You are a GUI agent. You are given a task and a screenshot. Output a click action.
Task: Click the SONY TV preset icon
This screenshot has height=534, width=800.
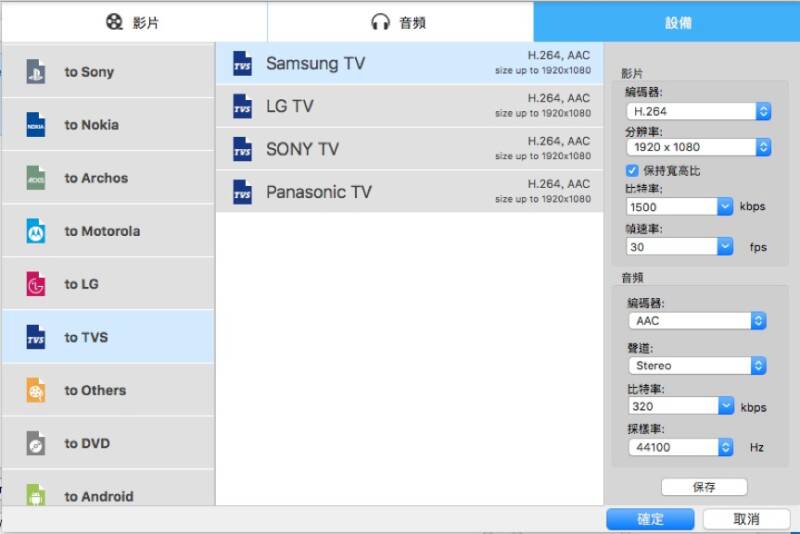pyautogui.click(x=242, y=149)
